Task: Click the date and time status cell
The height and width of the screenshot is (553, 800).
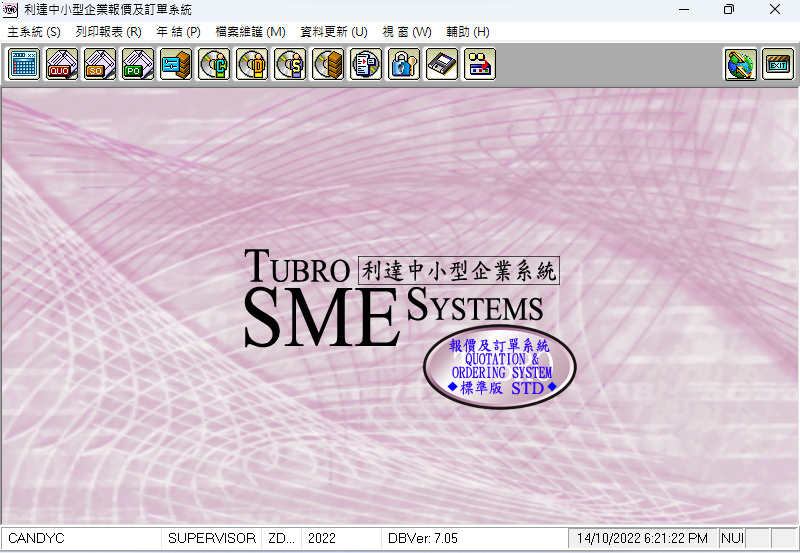Action: (642, 538)
